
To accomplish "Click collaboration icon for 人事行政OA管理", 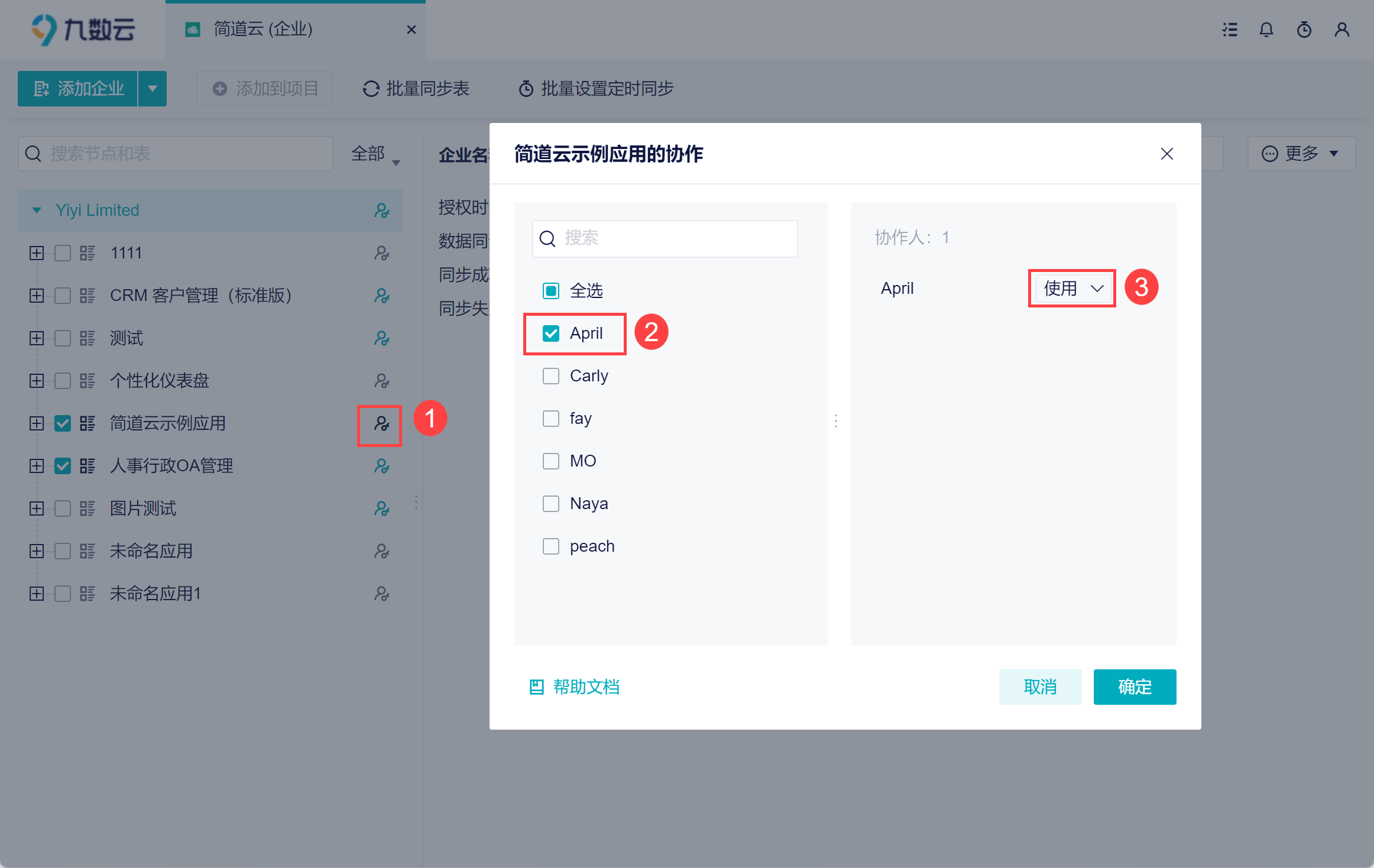I will (x=381, y=466).
